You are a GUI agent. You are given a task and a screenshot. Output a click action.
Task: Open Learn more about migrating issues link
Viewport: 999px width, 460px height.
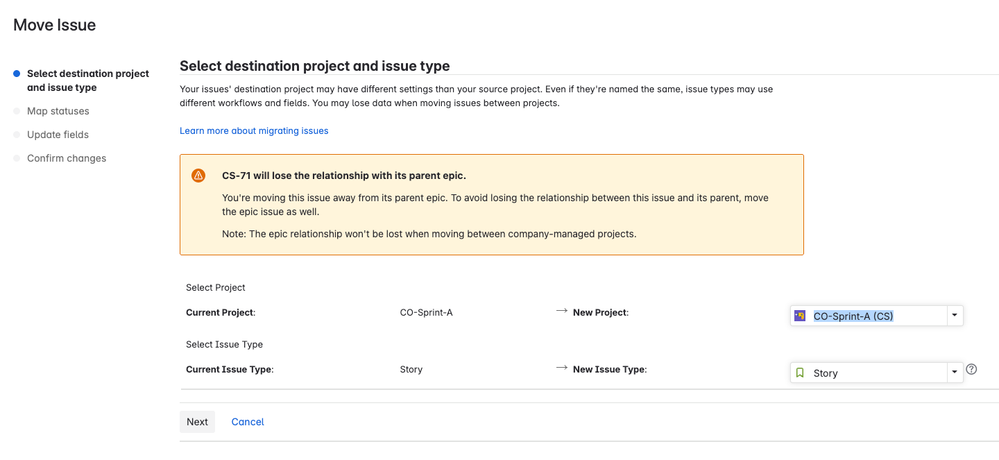pos(254,131)
